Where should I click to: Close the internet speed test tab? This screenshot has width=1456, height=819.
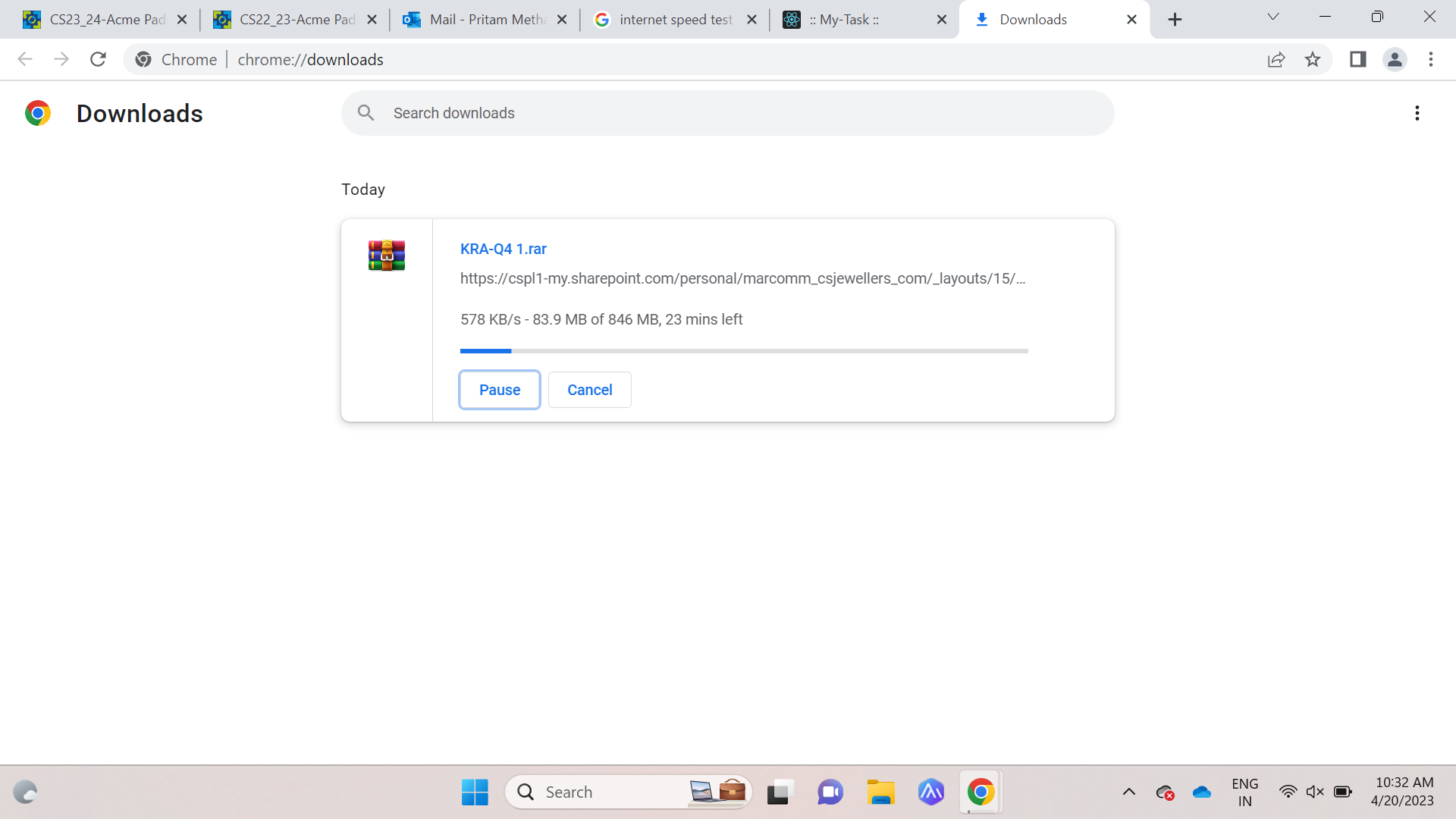point(752,20)
